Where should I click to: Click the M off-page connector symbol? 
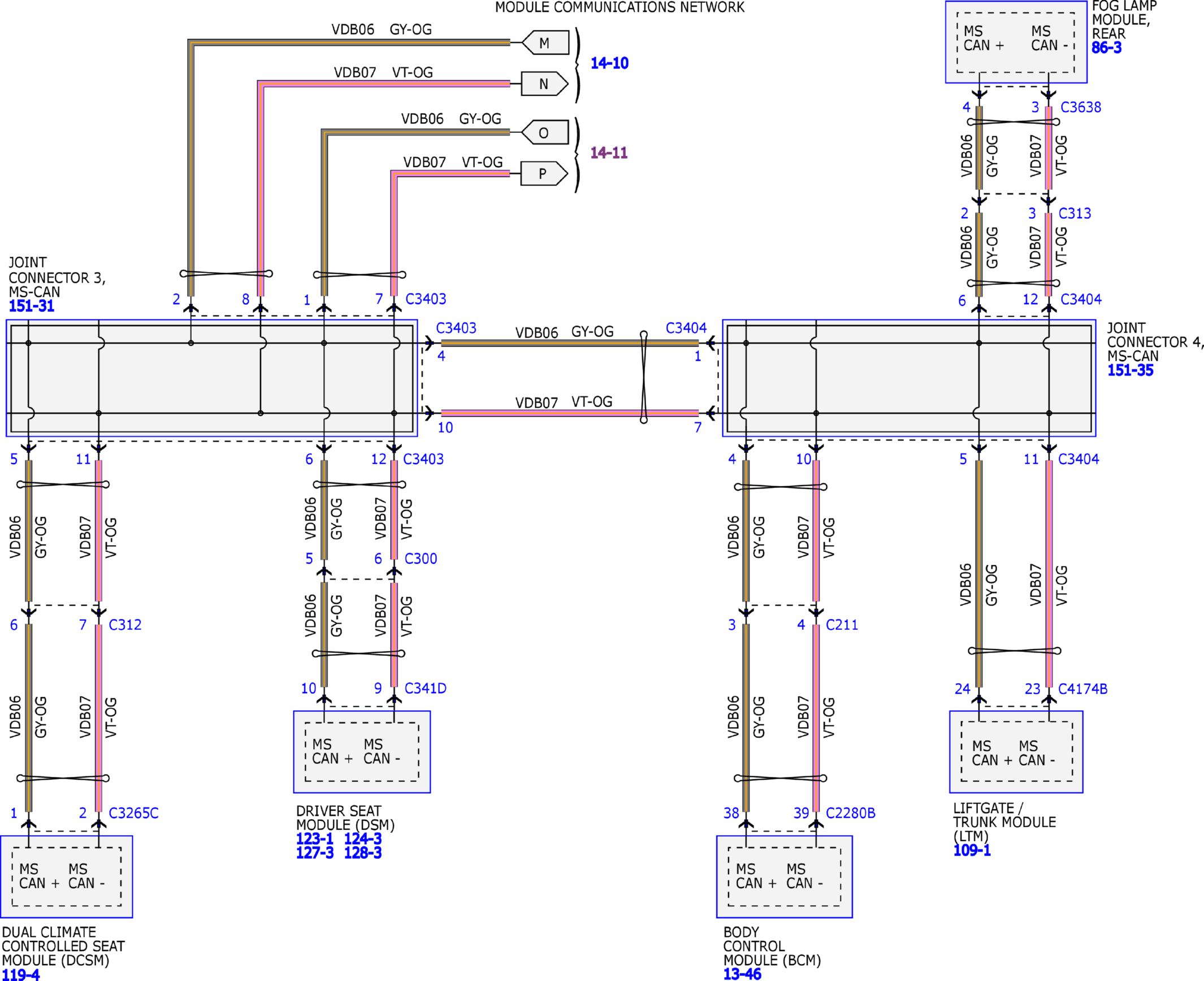pyautogui.click(x=545, y=42)
